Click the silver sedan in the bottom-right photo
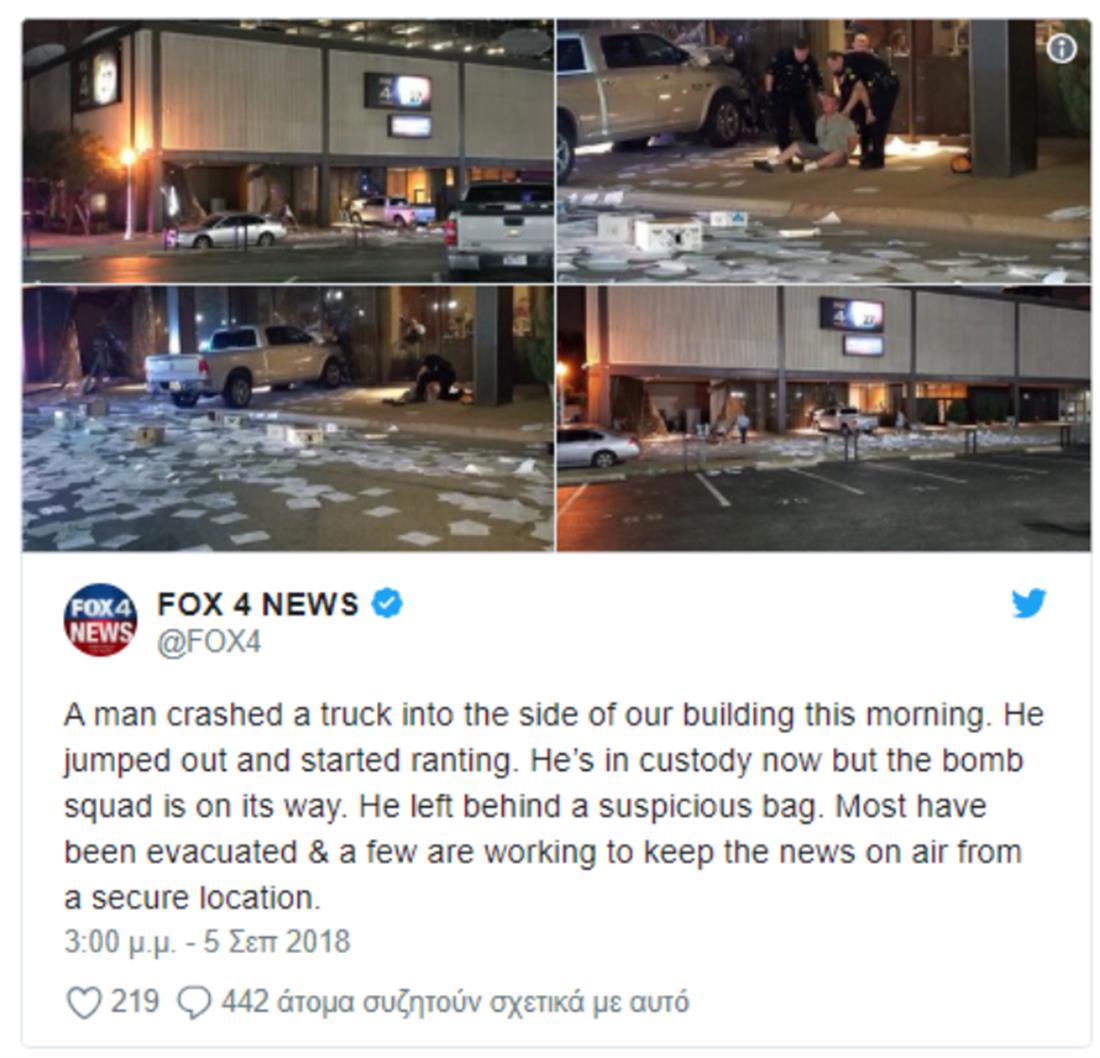The image size is (1100, 1058). 596,447
